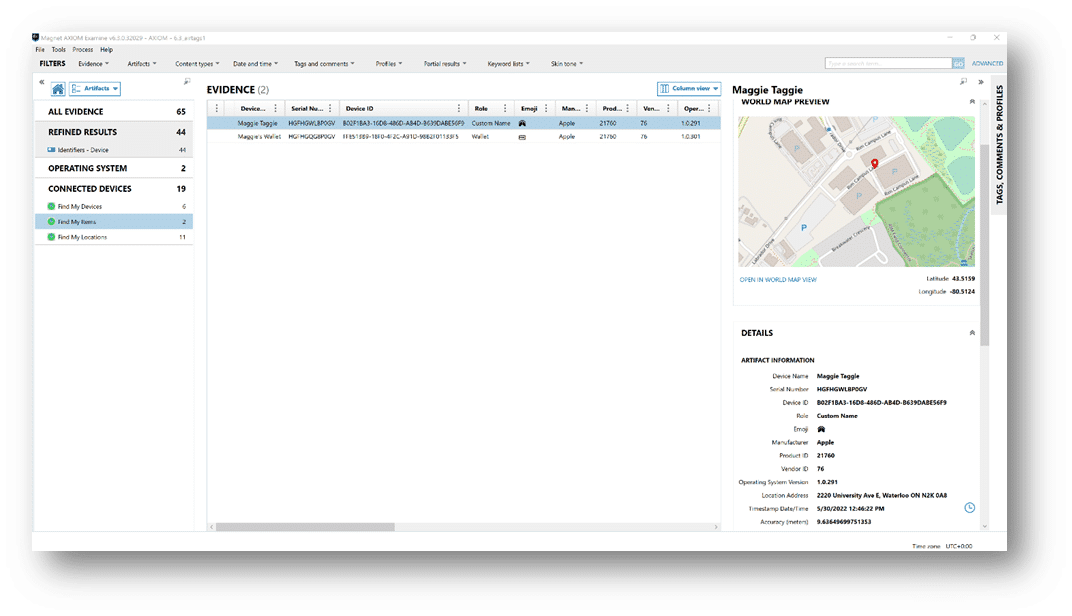Open the Profiles filter dropdown

[x=388, y=64]
